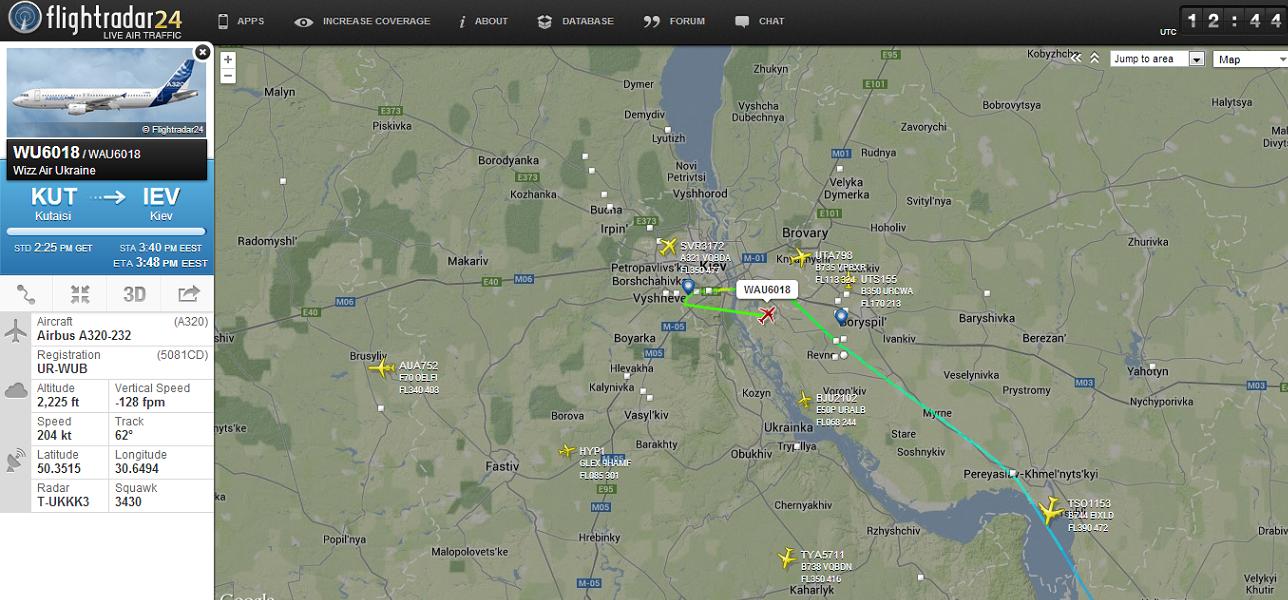Image resolution: width=1288 pixels, height=600 pixels.
Task: Select the AUA752 plane near Brusyliv
Action: [x=382, y=369]
